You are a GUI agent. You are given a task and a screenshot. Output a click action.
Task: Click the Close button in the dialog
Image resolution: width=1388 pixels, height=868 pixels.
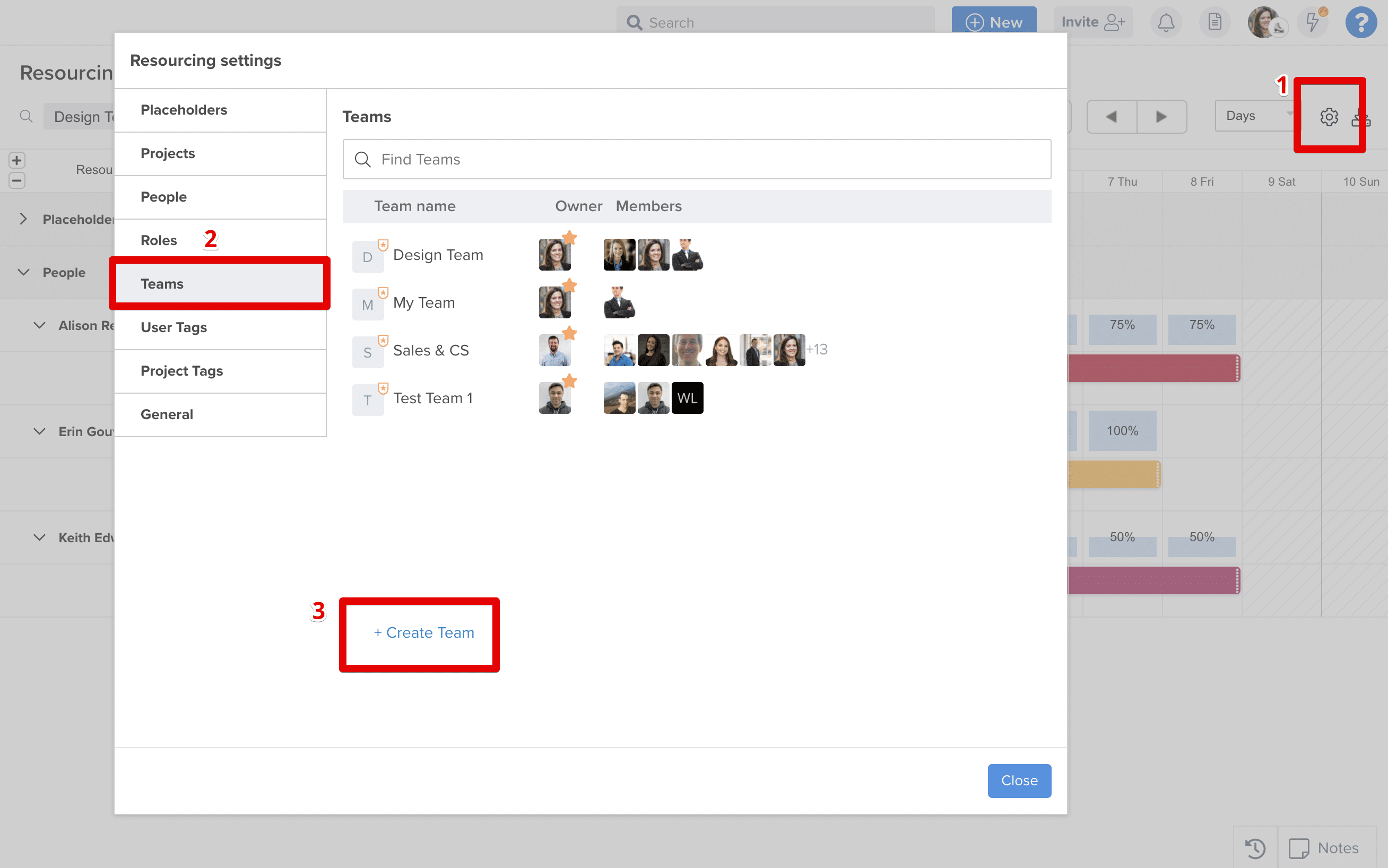click(1019, 780)
